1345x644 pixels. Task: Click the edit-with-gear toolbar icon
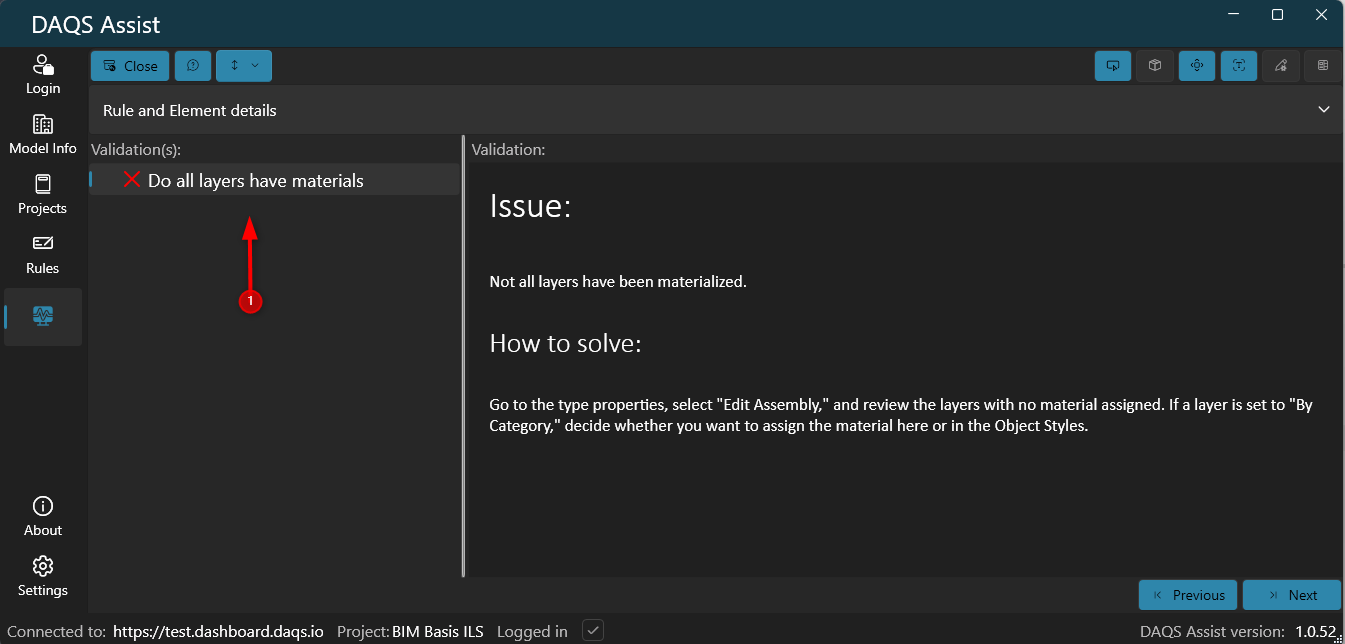pyautogui.click(x=1281, y=65)
